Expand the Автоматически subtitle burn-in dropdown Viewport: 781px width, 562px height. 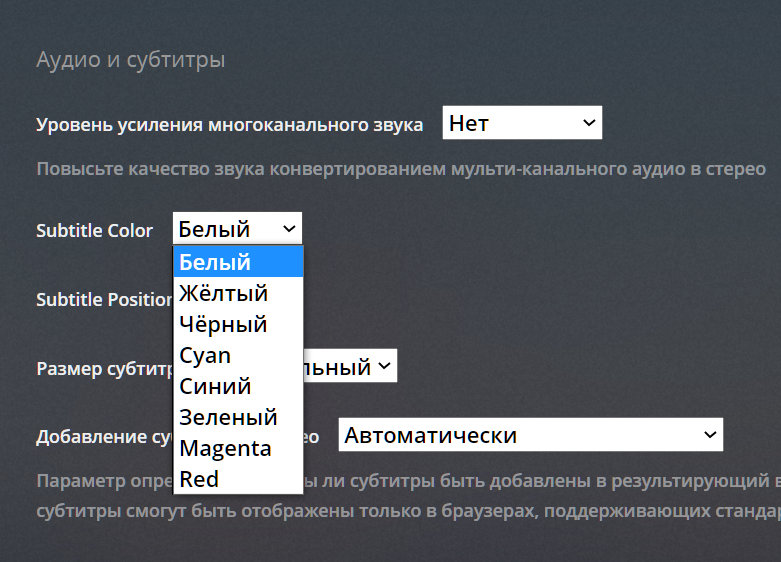[x=530, y=435]
